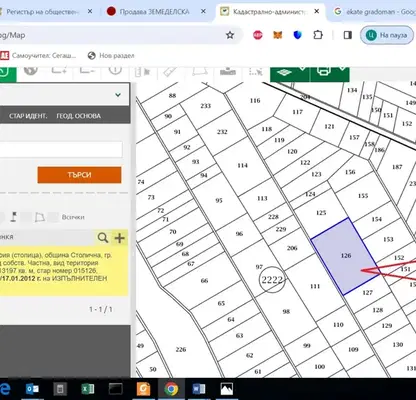Image resolution: width=416 pixels, height=400 pixels.
Task: Zoom to result with magnifier icon
Action: point(103,238)
